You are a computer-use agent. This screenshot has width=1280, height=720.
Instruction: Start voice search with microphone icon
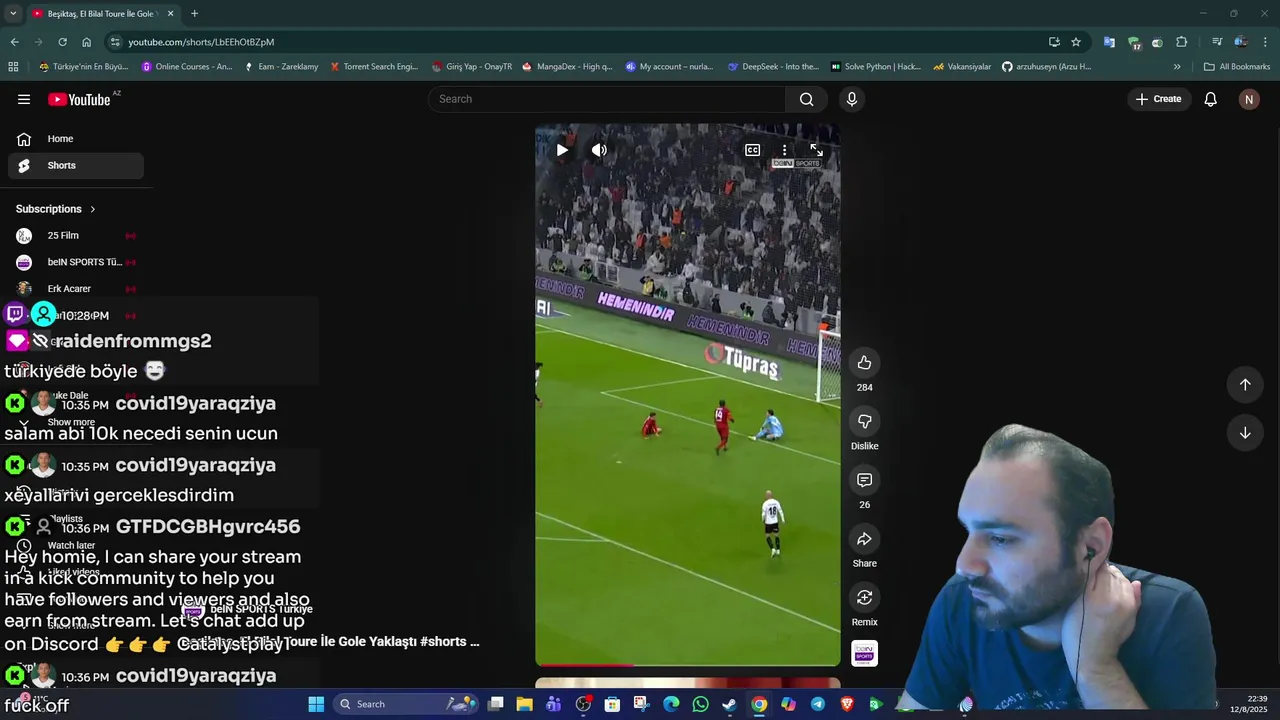852,99
